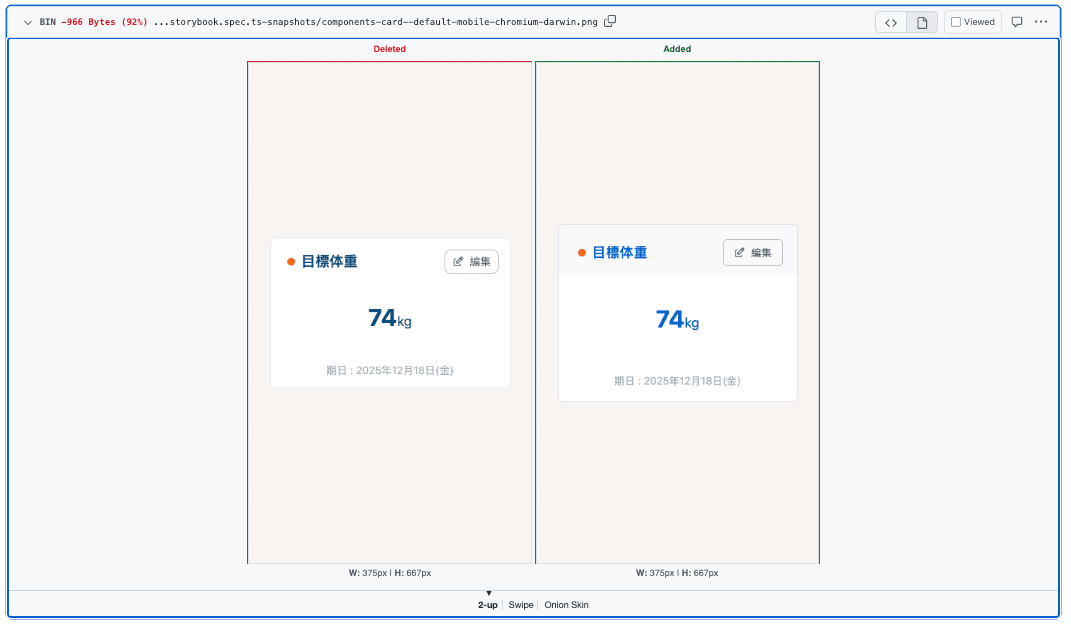Click the 期日 date text in the Added image
The image size is (1071, 625).
coord(677,380)
